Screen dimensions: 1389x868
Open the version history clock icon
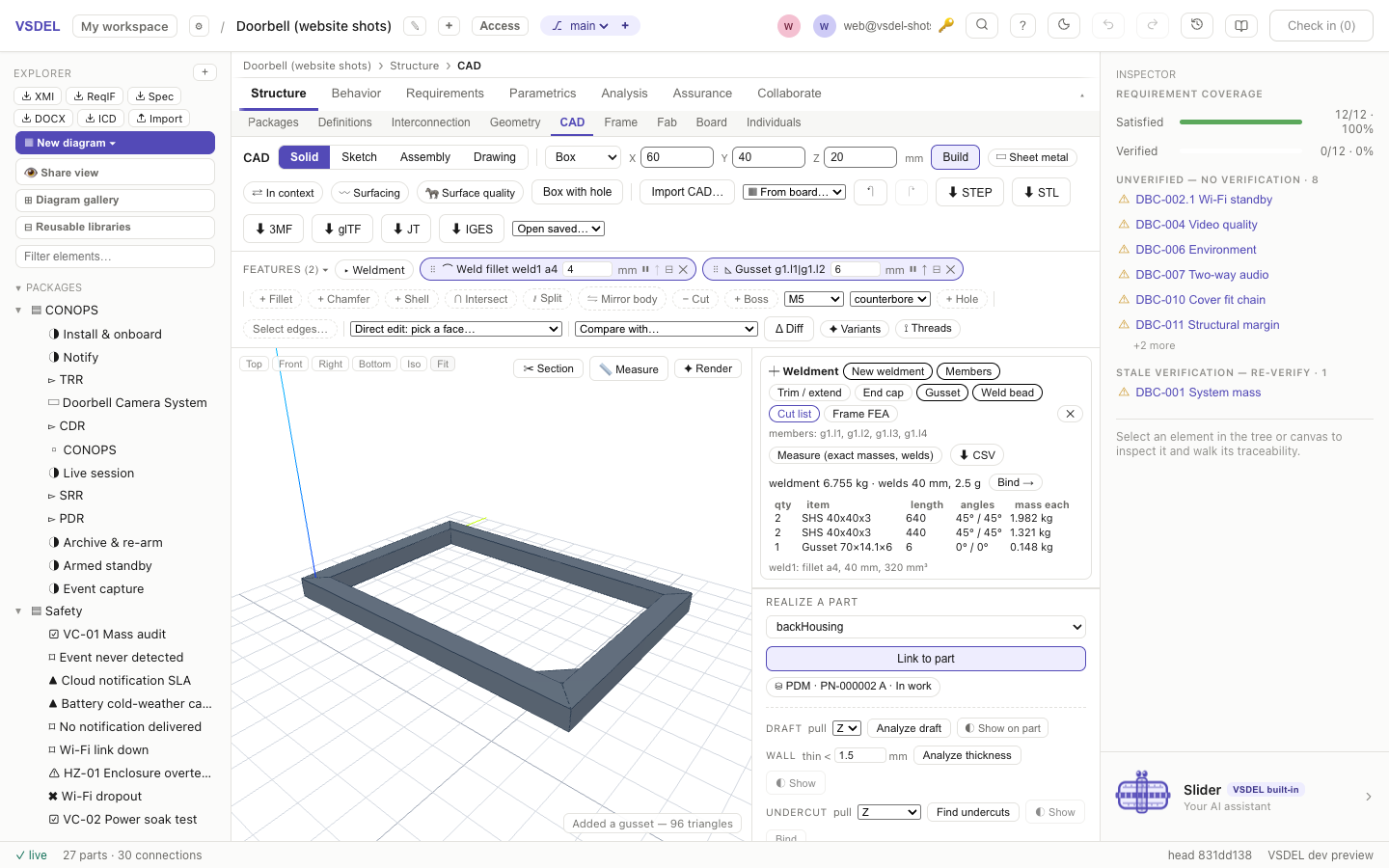(1197, 26)
